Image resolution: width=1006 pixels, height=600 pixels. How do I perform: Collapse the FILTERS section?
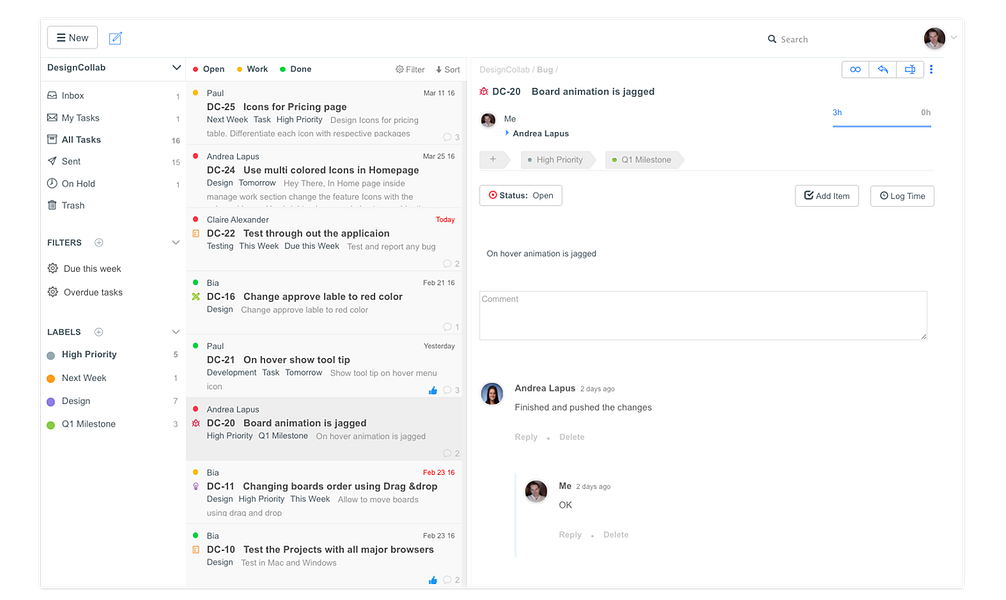pyautogui.click(x=176, y=243)
